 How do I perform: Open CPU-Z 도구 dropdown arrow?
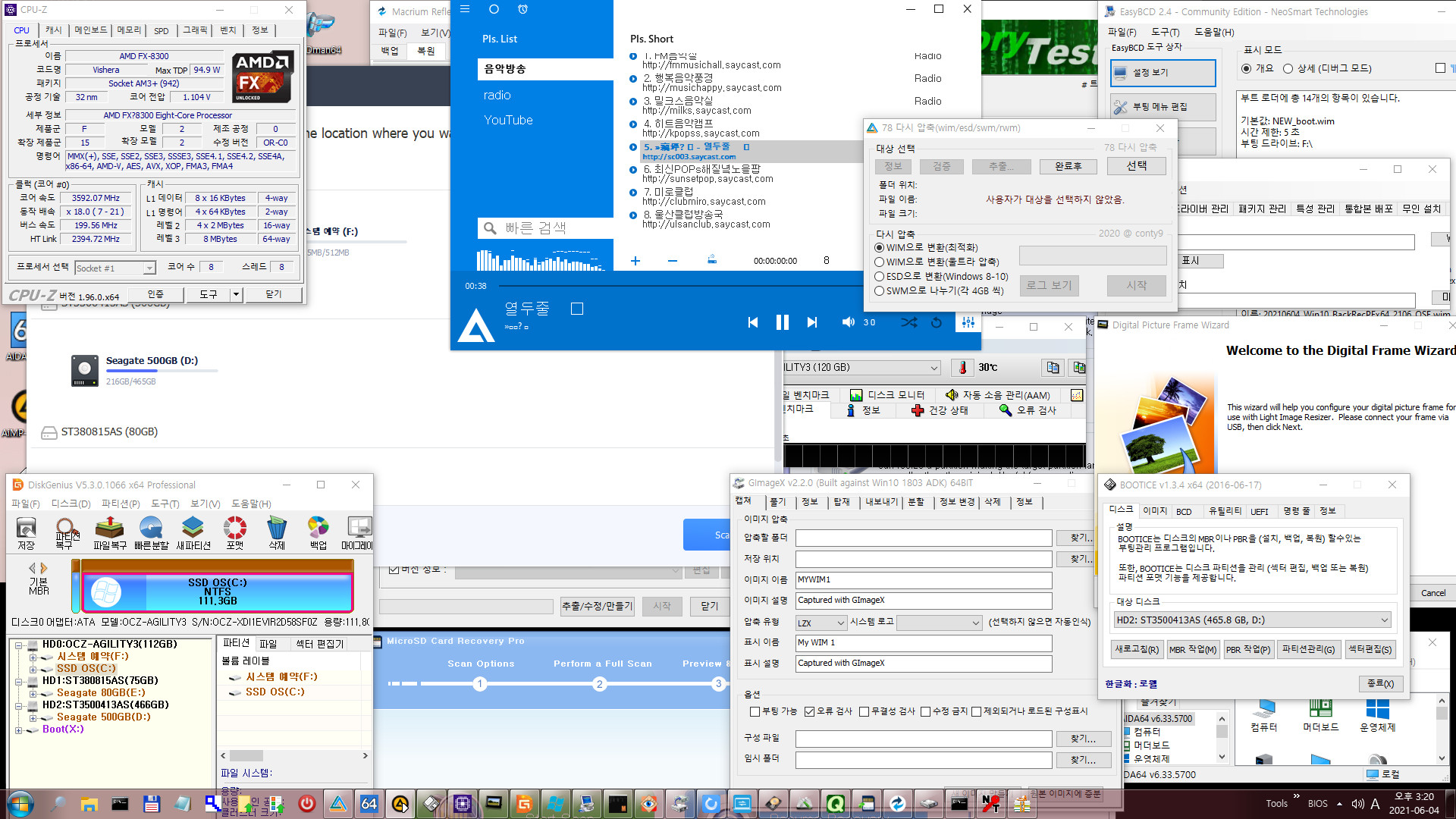click(x=236, y=294)
